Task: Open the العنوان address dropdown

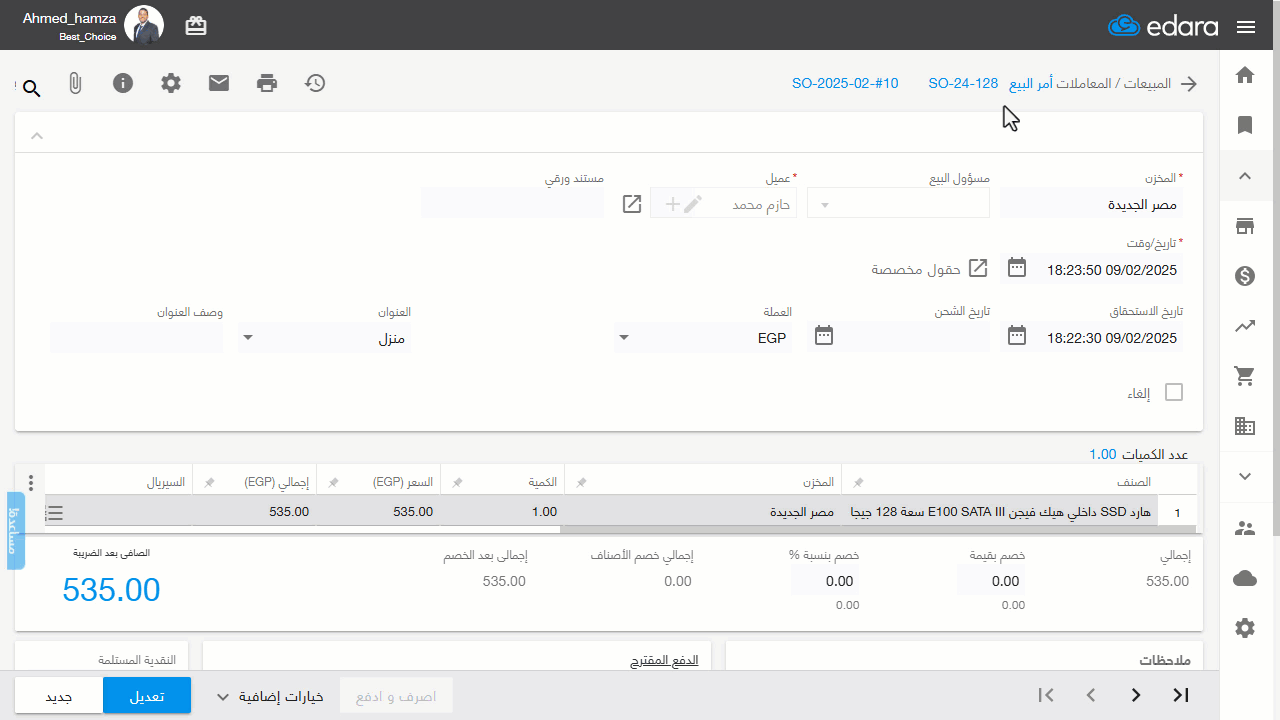Action: pyautogui.click(x=324, y=338)
